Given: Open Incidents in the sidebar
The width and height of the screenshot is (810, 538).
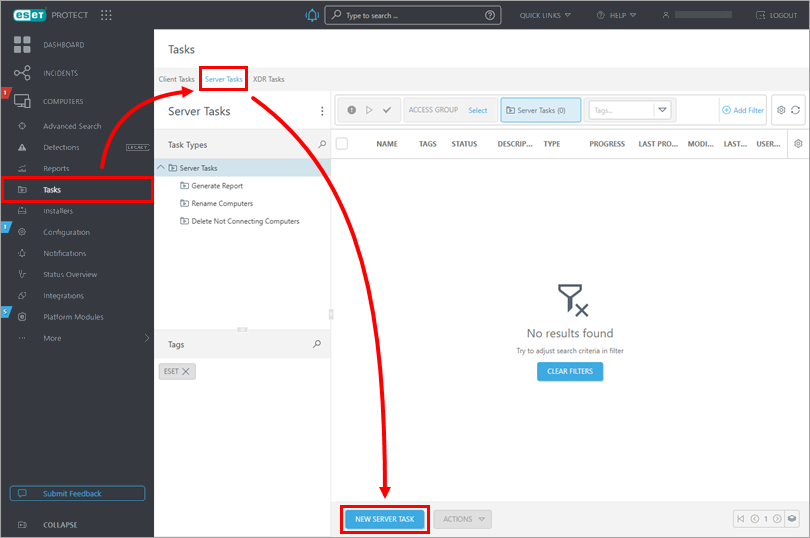Looking at the screenshot, I should point(60,73).
